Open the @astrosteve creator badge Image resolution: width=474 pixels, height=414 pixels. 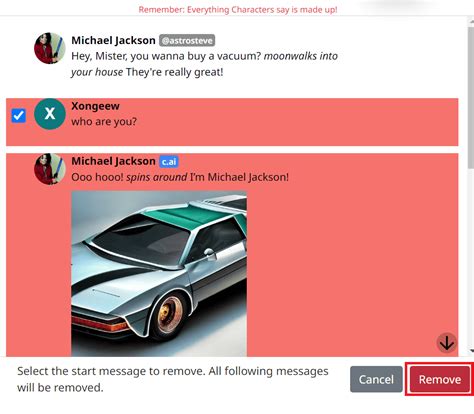click(x=187, y=41)
